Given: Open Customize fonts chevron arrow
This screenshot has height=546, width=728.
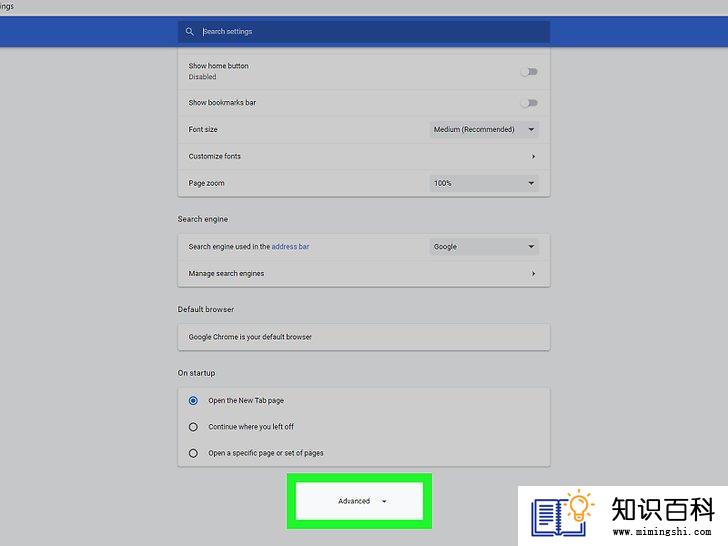Looking at the screenshot, I should point(533,156).
